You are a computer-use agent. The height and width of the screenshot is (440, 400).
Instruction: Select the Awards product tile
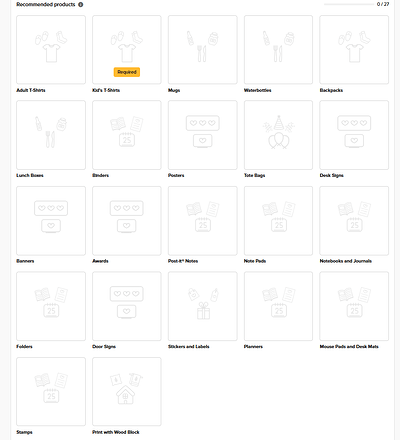pos(127,221)
